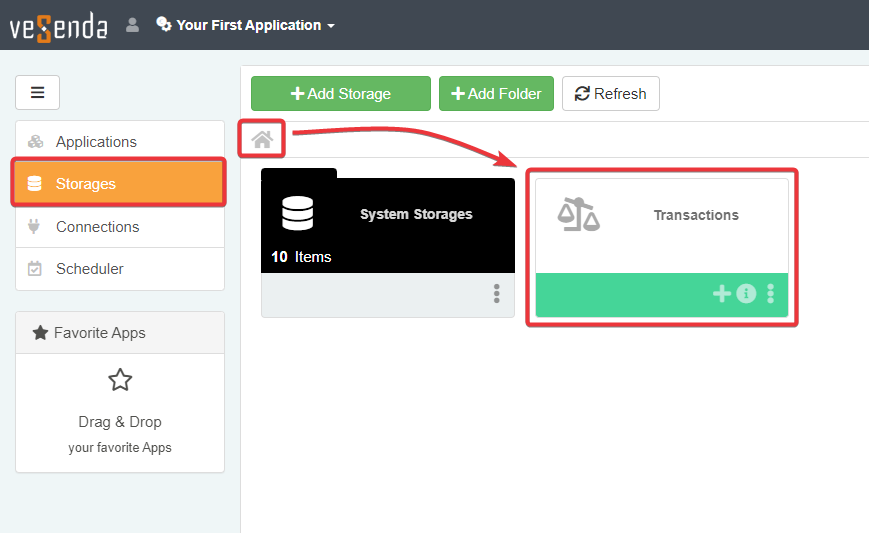
Task: Refresh the storages list
Action: click(610, 94)
